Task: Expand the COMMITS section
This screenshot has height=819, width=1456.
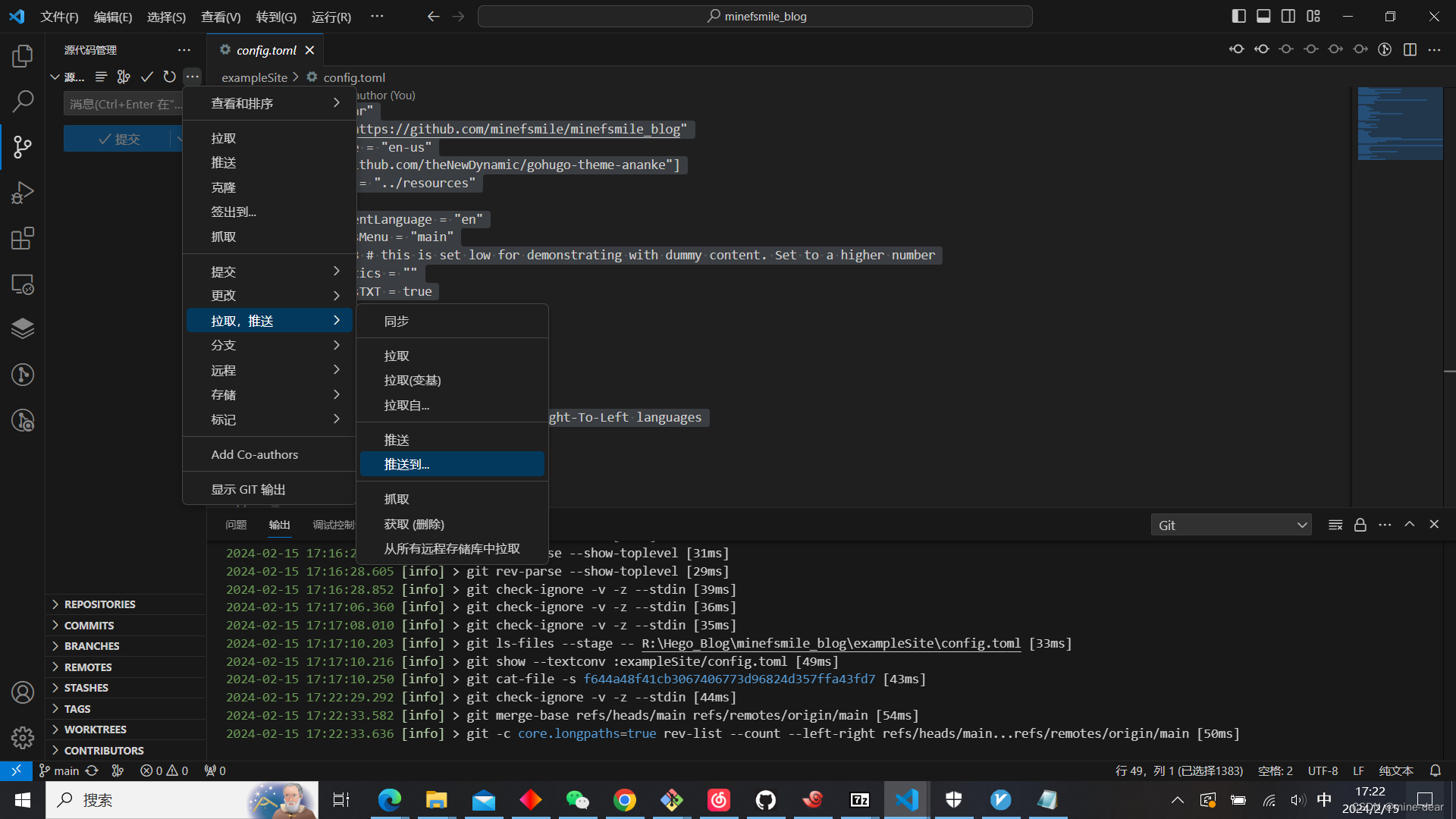Action: (89, 626)
